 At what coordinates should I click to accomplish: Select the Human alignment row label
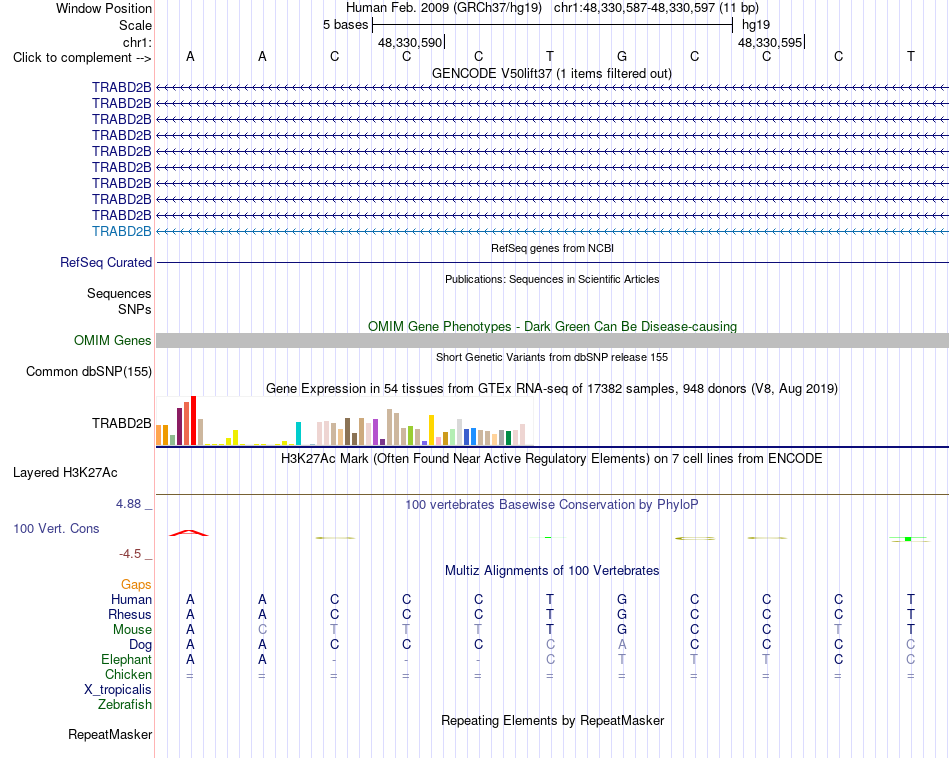pos(131,599)
